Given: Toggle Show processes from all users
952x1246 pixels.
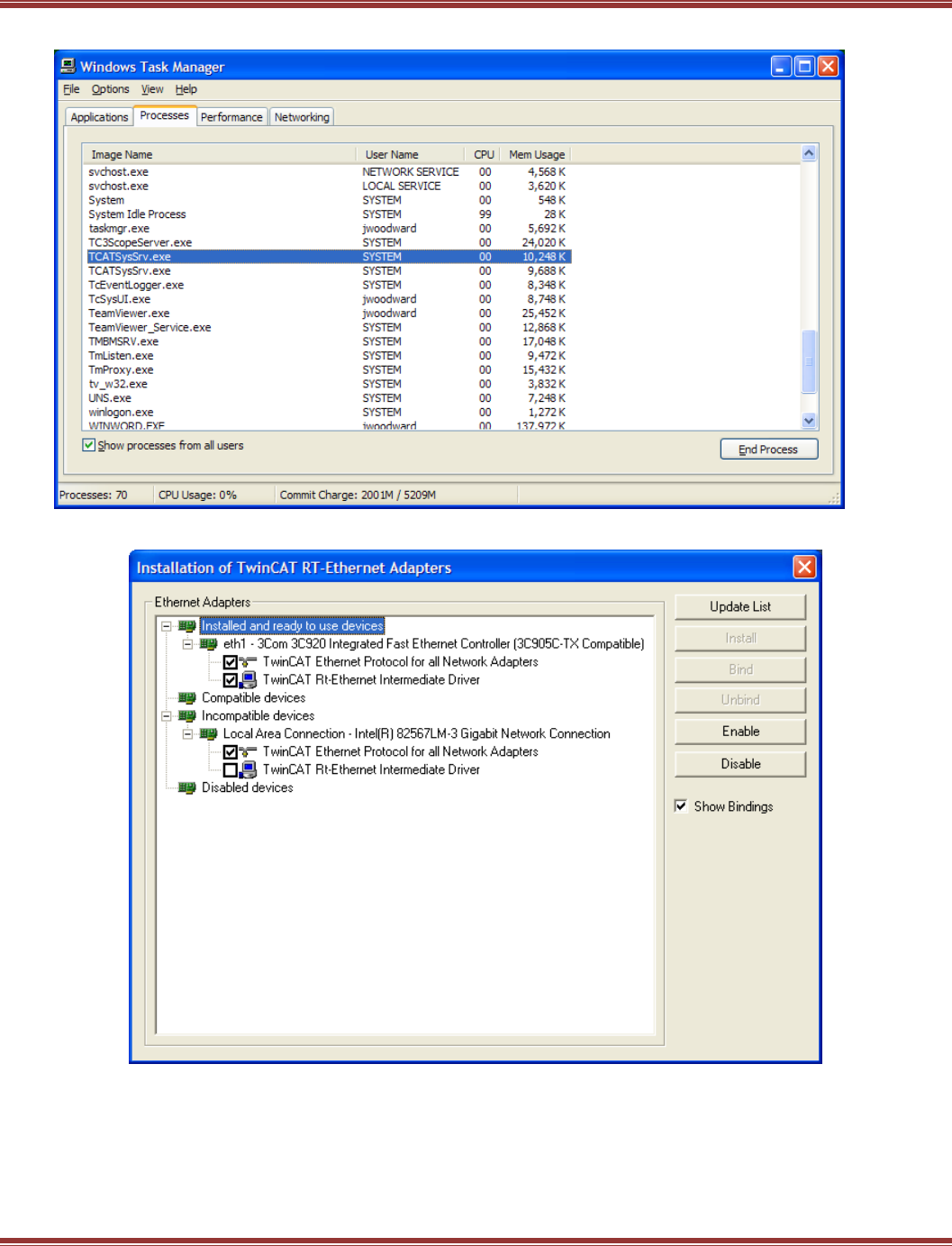Looking at the screenshot, I should (x=88, y=445).
